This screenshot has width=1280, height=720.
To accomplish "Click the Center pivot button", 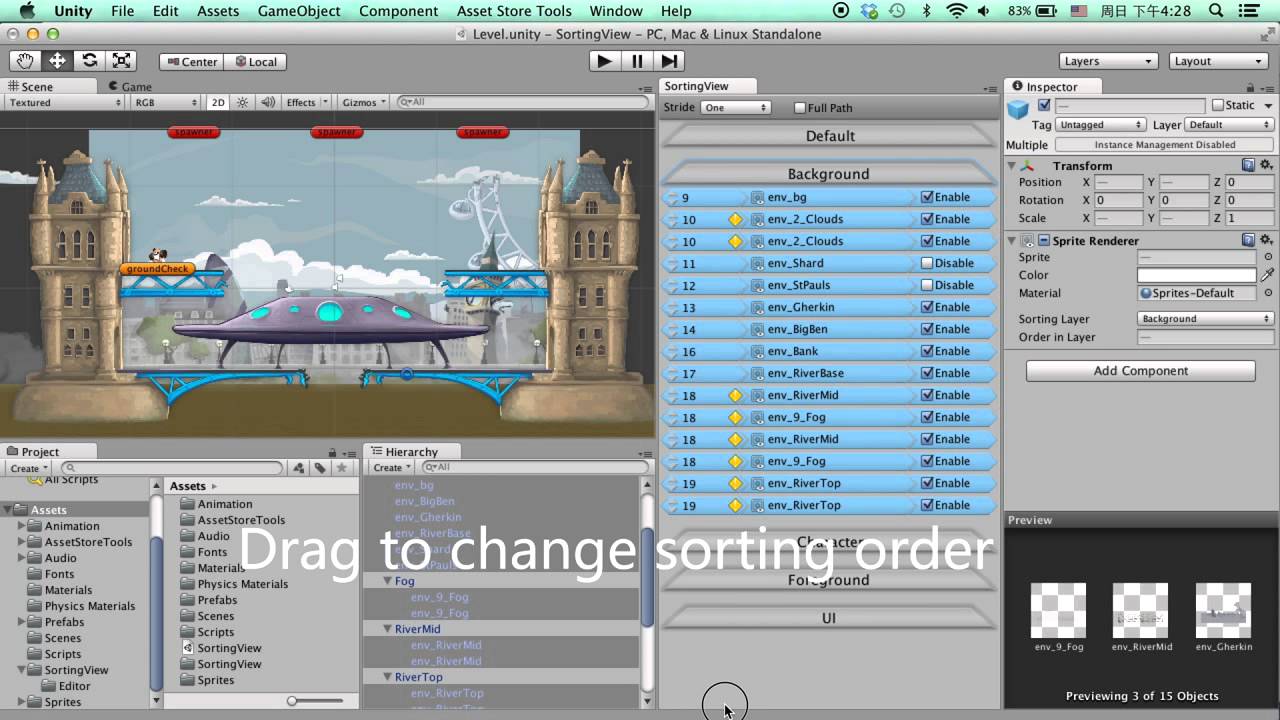I will tap(189, 62).
